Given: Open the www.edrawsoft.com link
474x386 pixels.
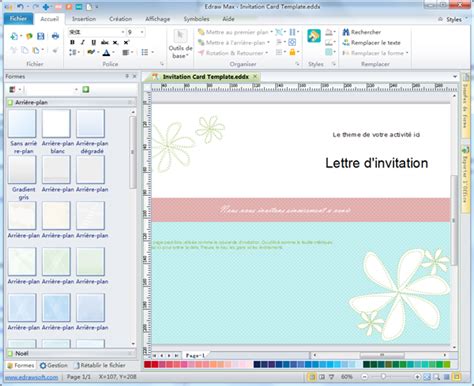Looking at the screenshot, I should [x=32, y=377].
